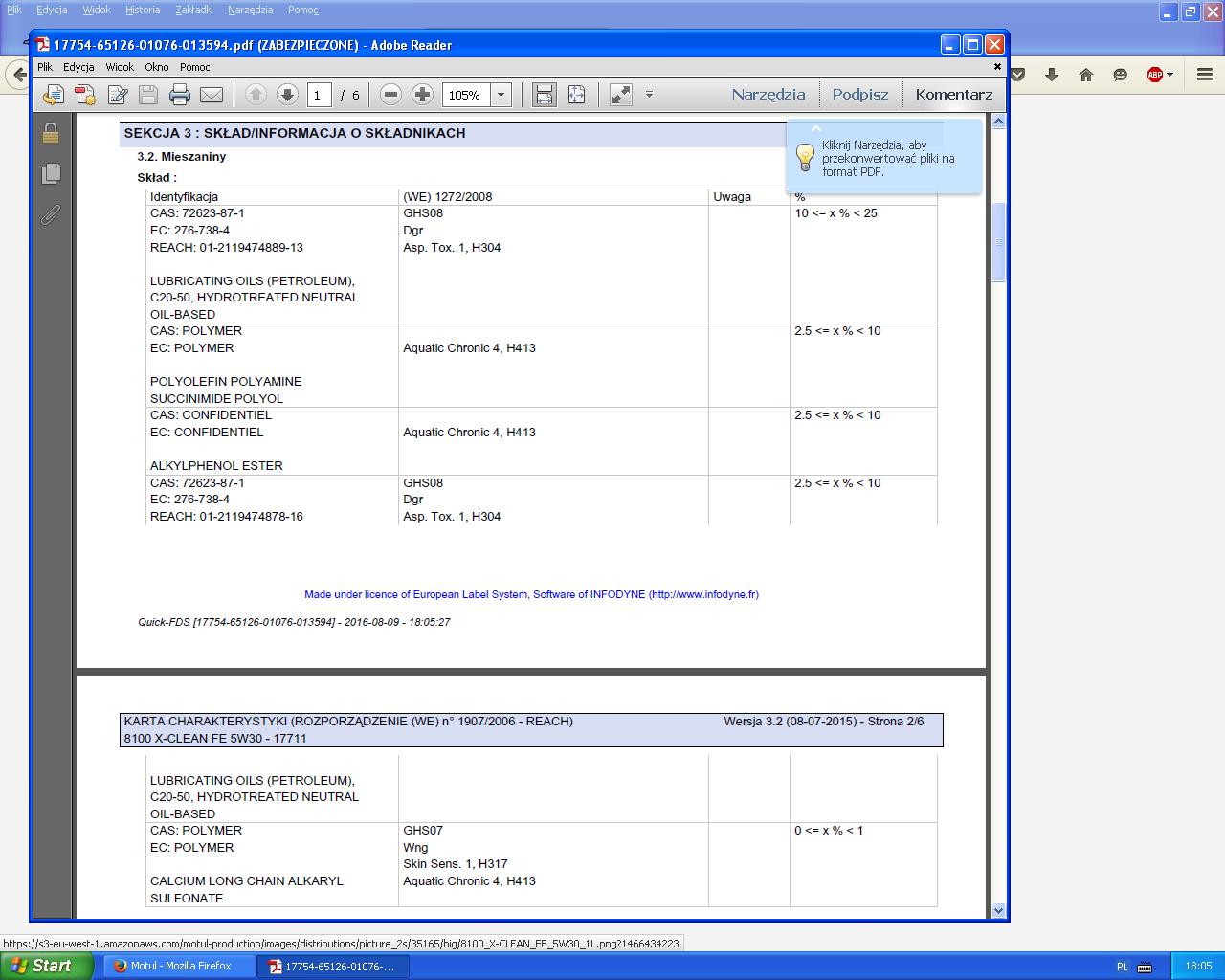Screen dimensions: 1225x980
Task: Open Firefox downloads arrow icon
Action: click(1052, 75)
